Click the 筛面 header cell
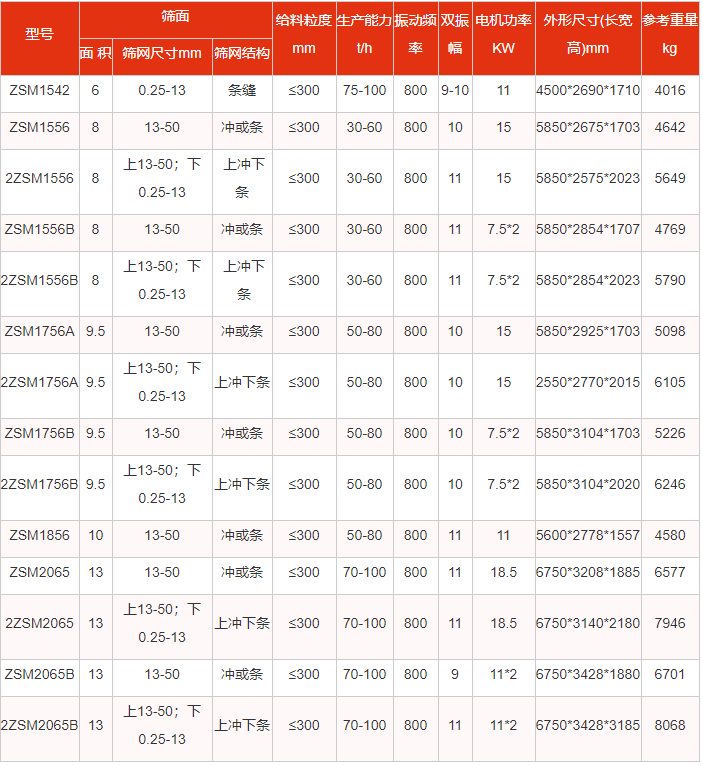Image resolution: width=703 pixels, height=765 pixels. 175,18
